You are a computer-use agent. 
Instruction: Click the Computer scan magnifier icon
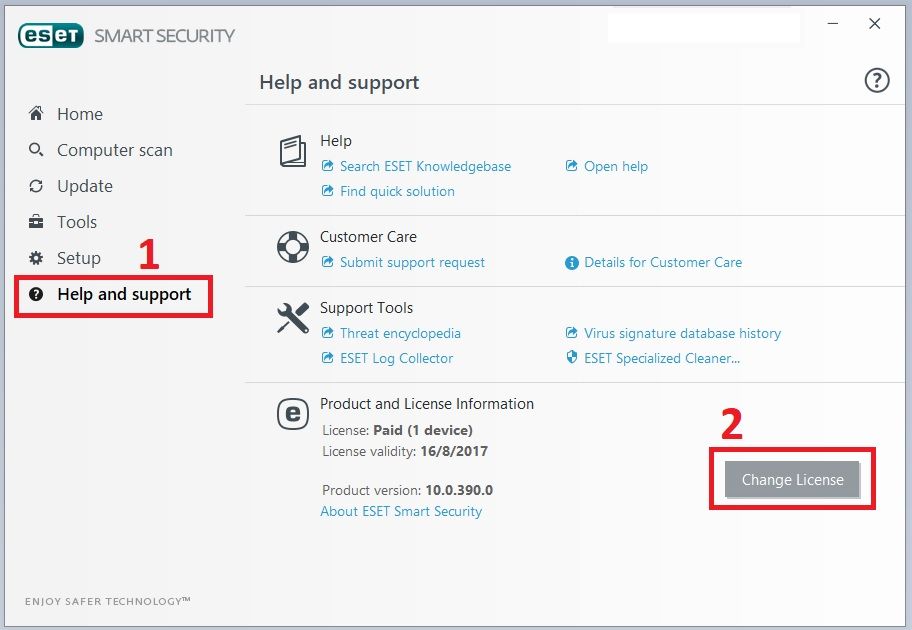pos(36,150)
